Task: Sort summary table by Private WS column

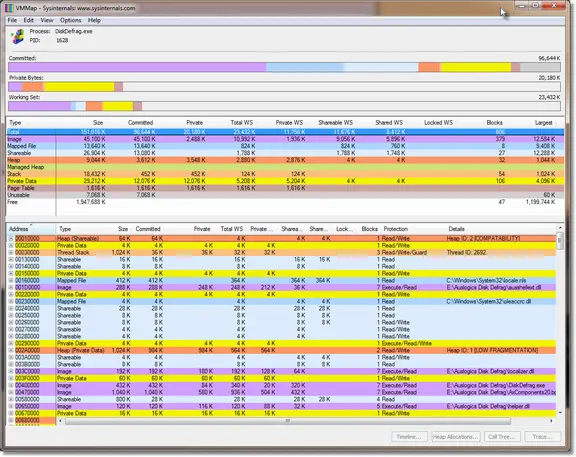Action: tap(282, 123)
